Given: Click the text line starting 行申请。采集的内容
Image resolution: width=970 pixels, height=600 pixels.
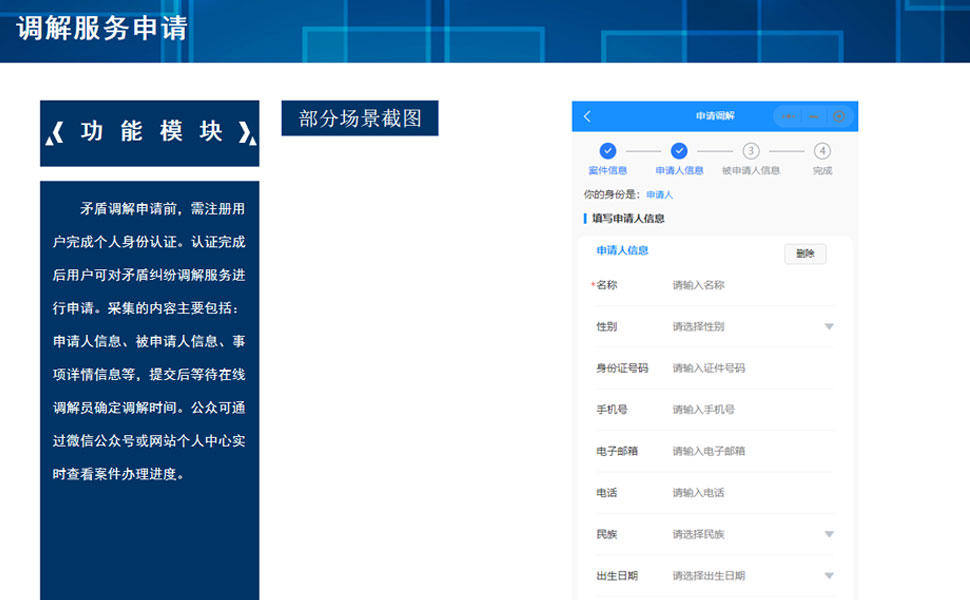Looking at the screenshot, I should pos(145,308).
